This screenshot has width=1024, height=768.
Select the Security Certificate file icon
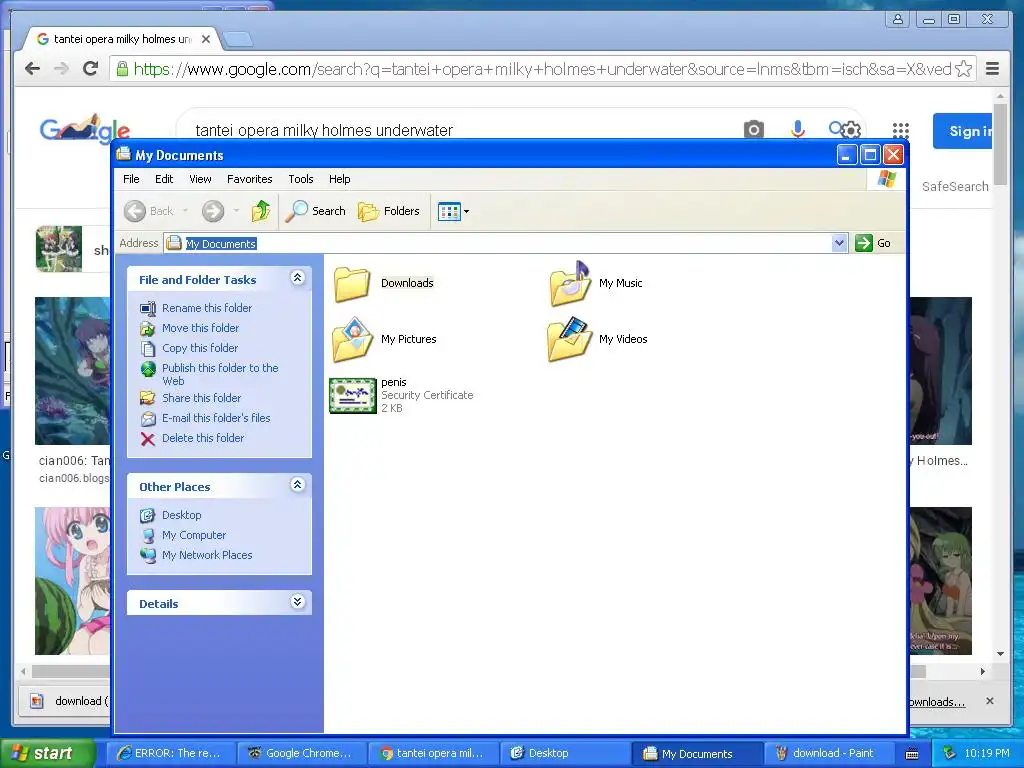pos(353,396)
